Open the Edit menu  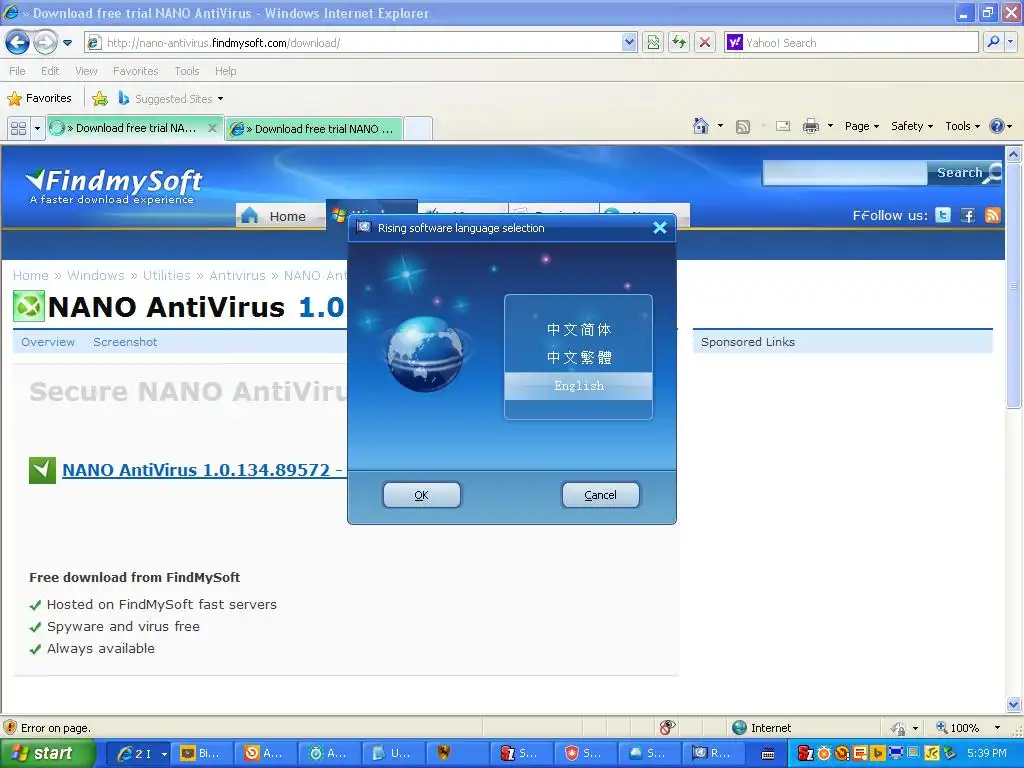click(50, 71)
